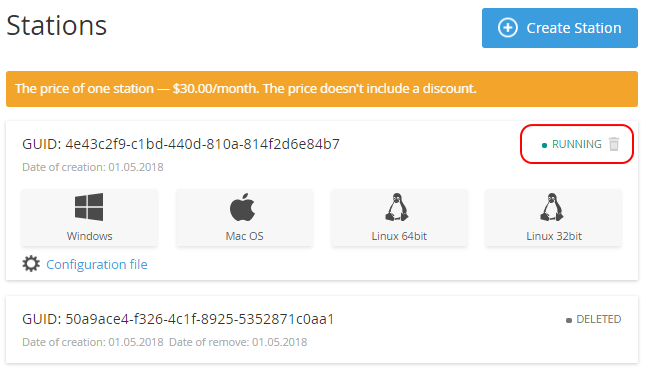Choose the Linux 32bit penguin icon

coord(551,206)
